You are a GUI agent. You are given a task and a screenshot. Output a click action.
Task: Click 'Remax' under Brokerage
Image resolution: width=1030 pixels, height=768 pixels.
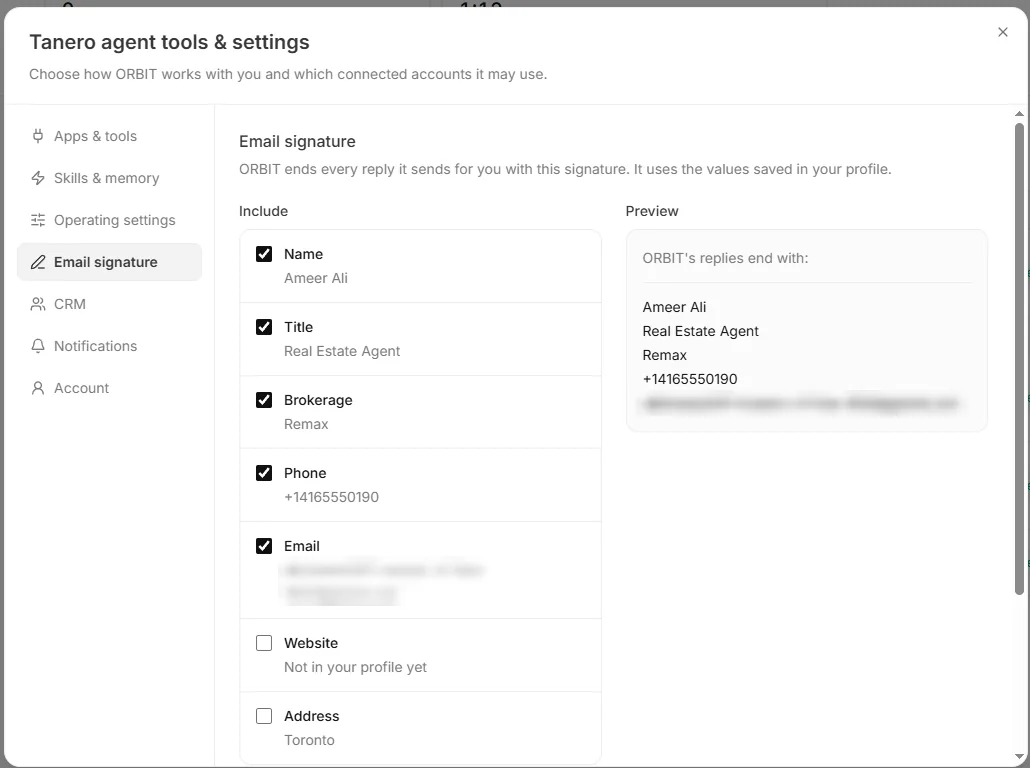pos(306,424)
